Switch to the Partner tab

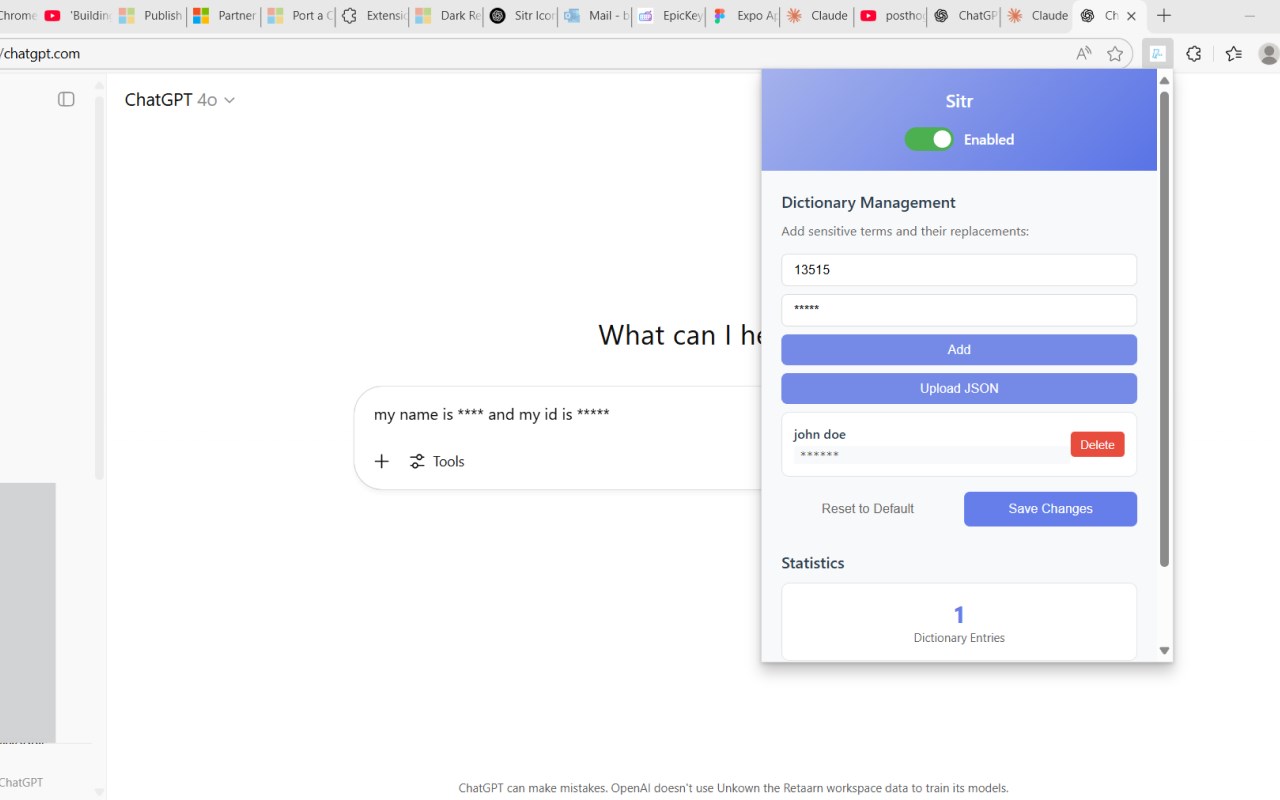point(224,16)
